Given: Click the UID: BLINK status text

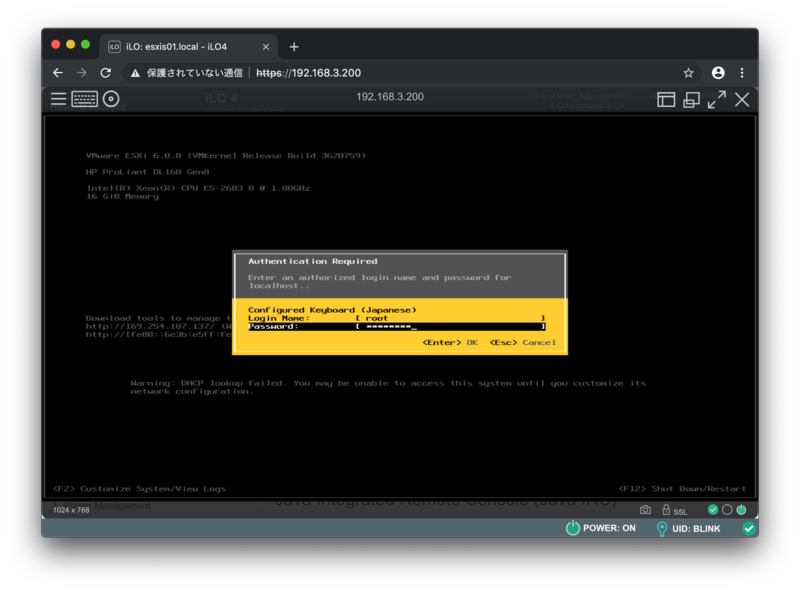Looking at the screenshot, I should [x=696, y=529].
